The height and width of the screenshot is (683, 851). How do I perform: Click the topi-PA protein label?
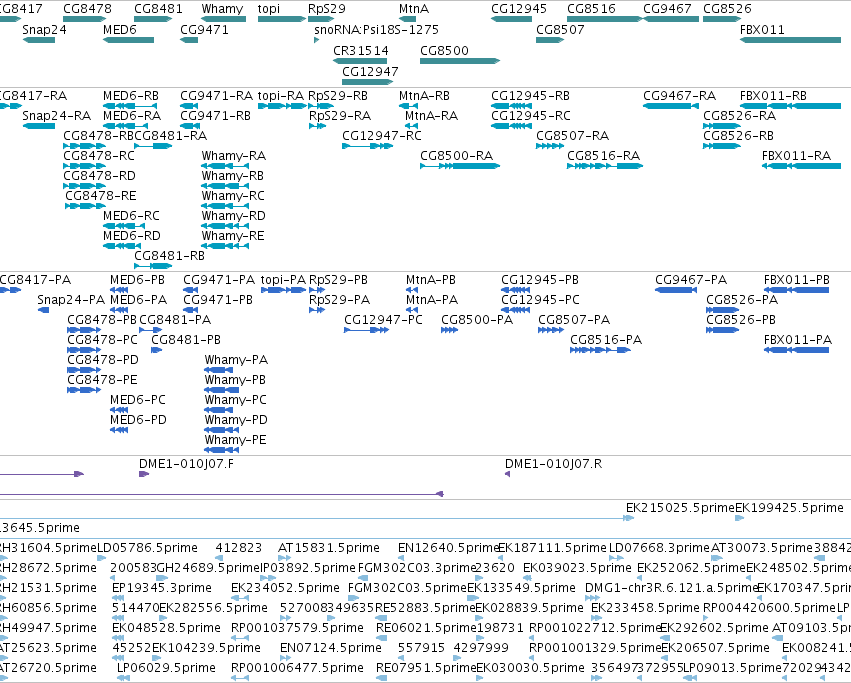pos(283,280)
